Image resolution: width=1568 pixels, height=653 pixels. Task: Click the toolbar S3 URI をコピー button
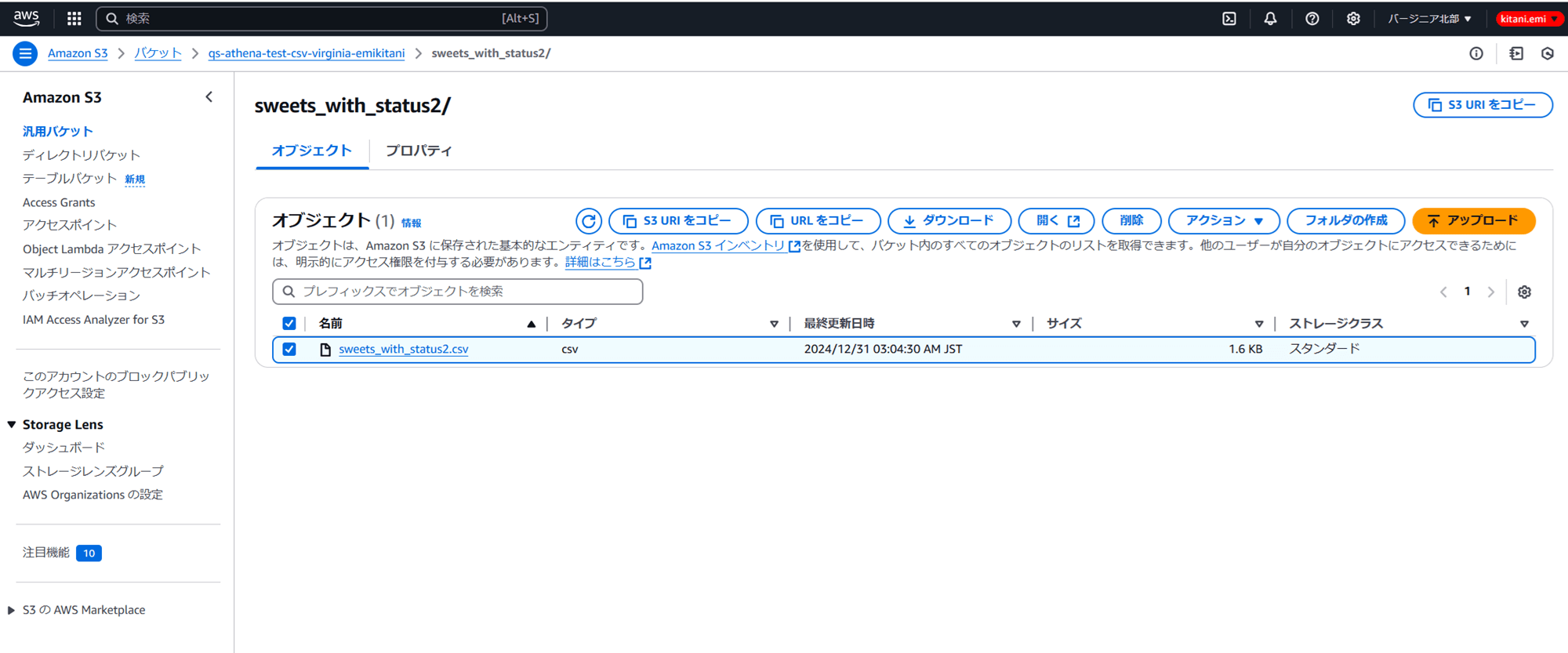pos(678,221)
